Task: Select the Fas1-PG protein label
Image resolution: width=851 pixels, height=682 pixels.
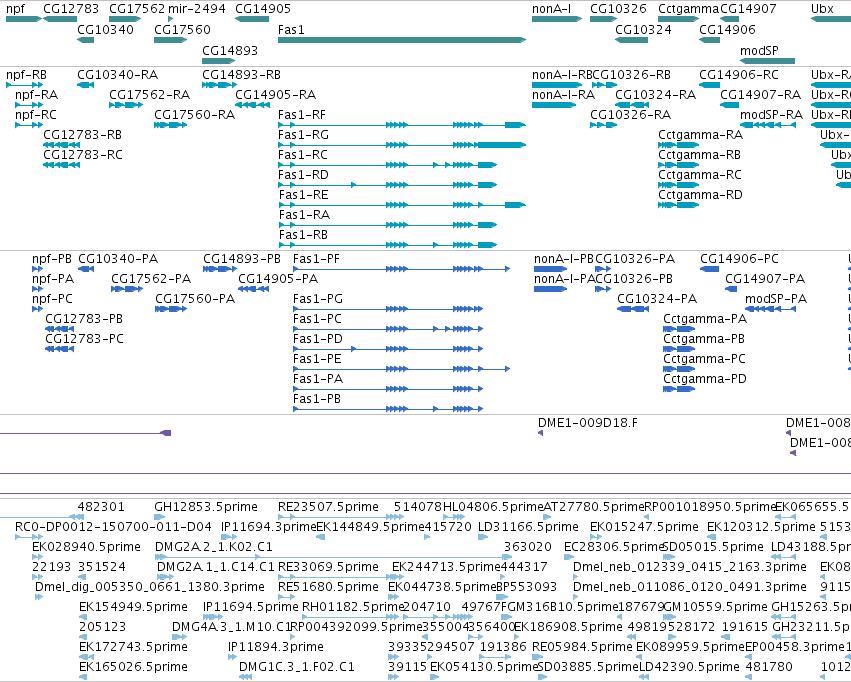Action: [317, 299]
